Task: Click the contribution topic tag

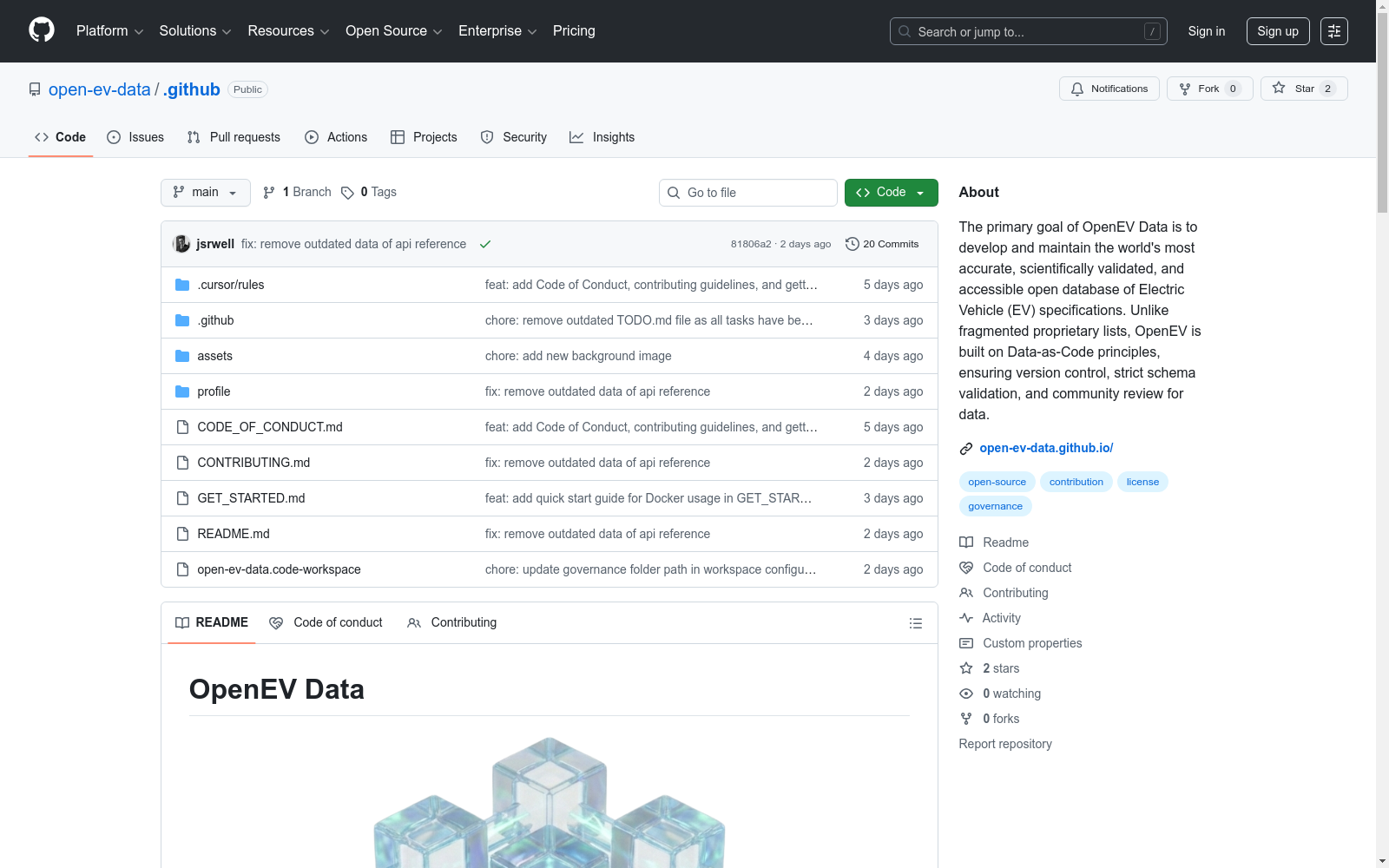Action: (1076, 482)
